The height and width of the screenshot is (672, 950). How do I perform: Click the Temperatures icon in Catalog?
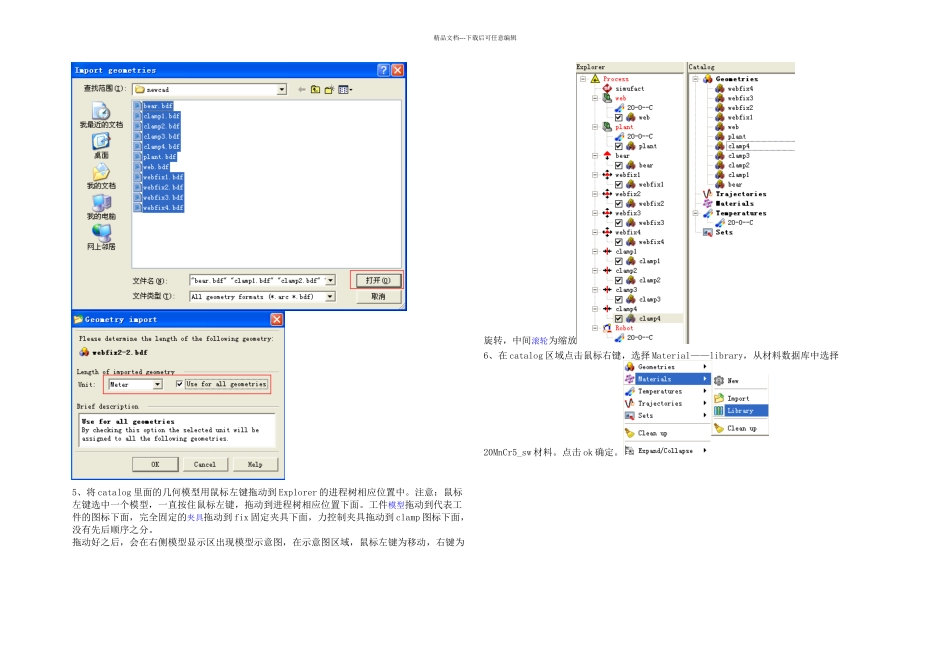coord(707,213)
